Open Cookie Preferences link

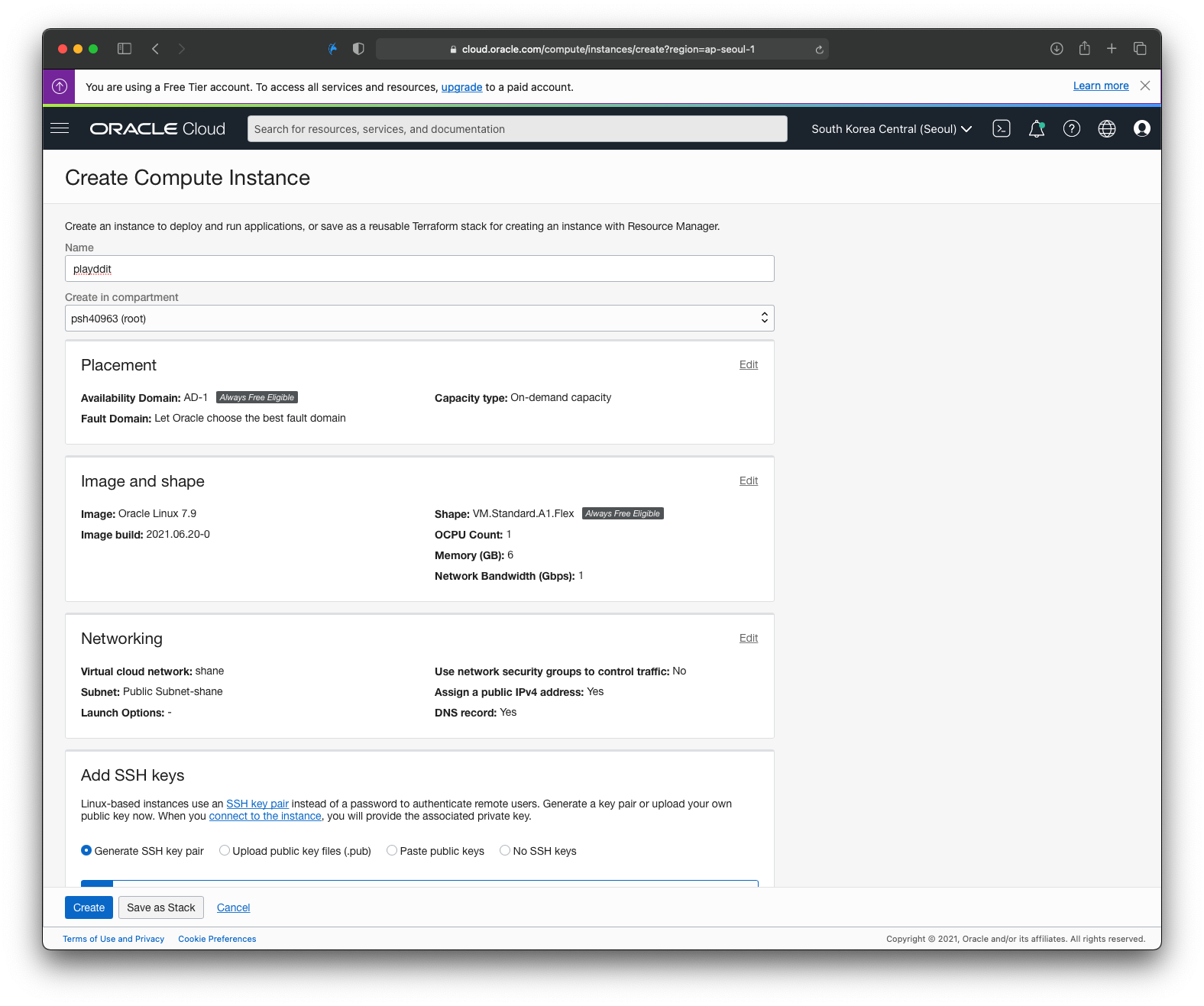click(218, 939)
